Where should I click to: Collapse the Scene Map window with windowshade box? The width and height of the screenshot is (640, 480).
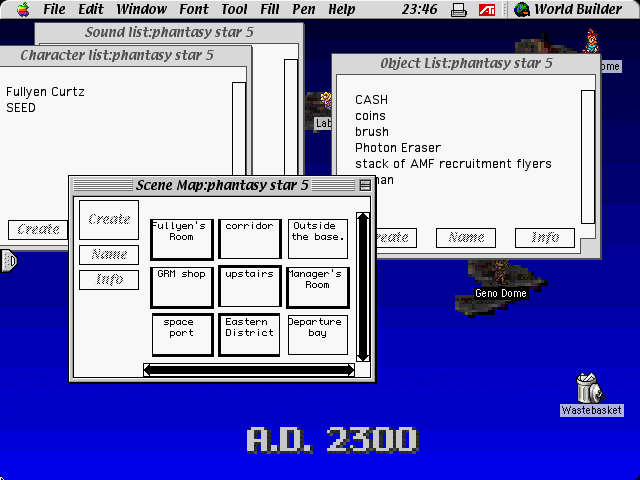[365, 185]
